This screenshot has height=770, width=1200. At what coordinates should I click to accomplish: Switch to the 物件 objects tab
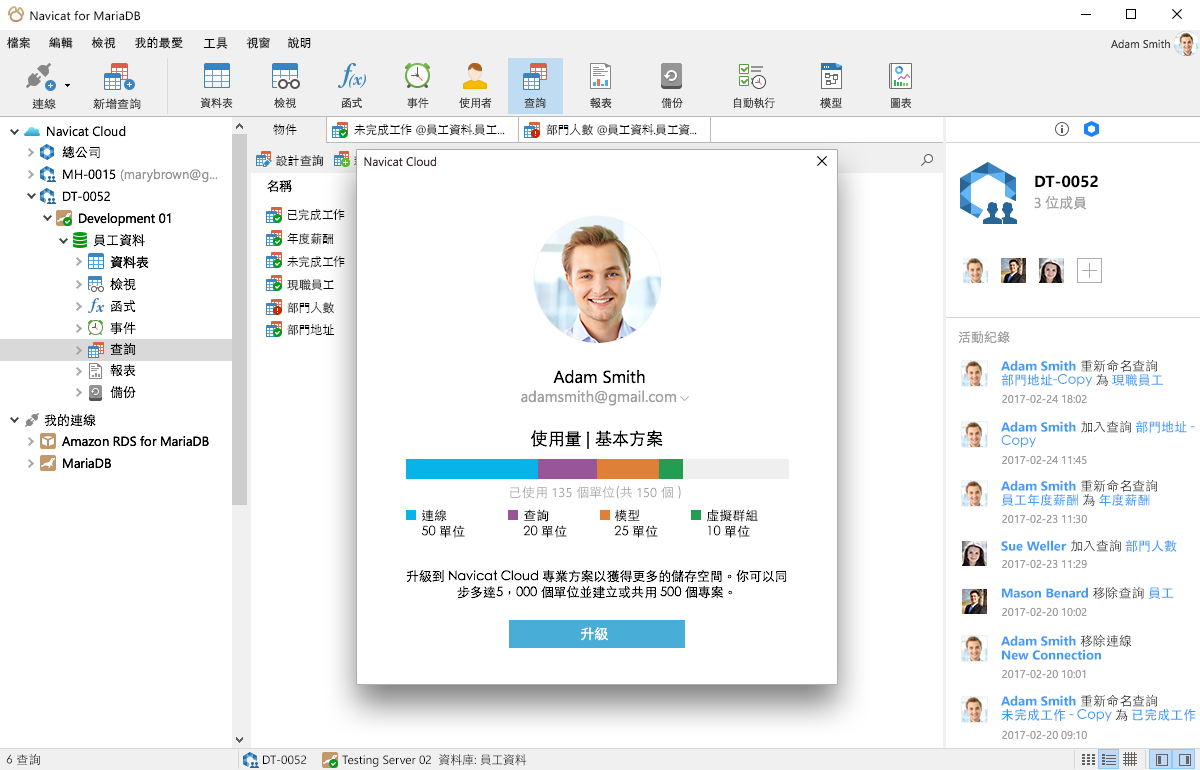[285, 130]
